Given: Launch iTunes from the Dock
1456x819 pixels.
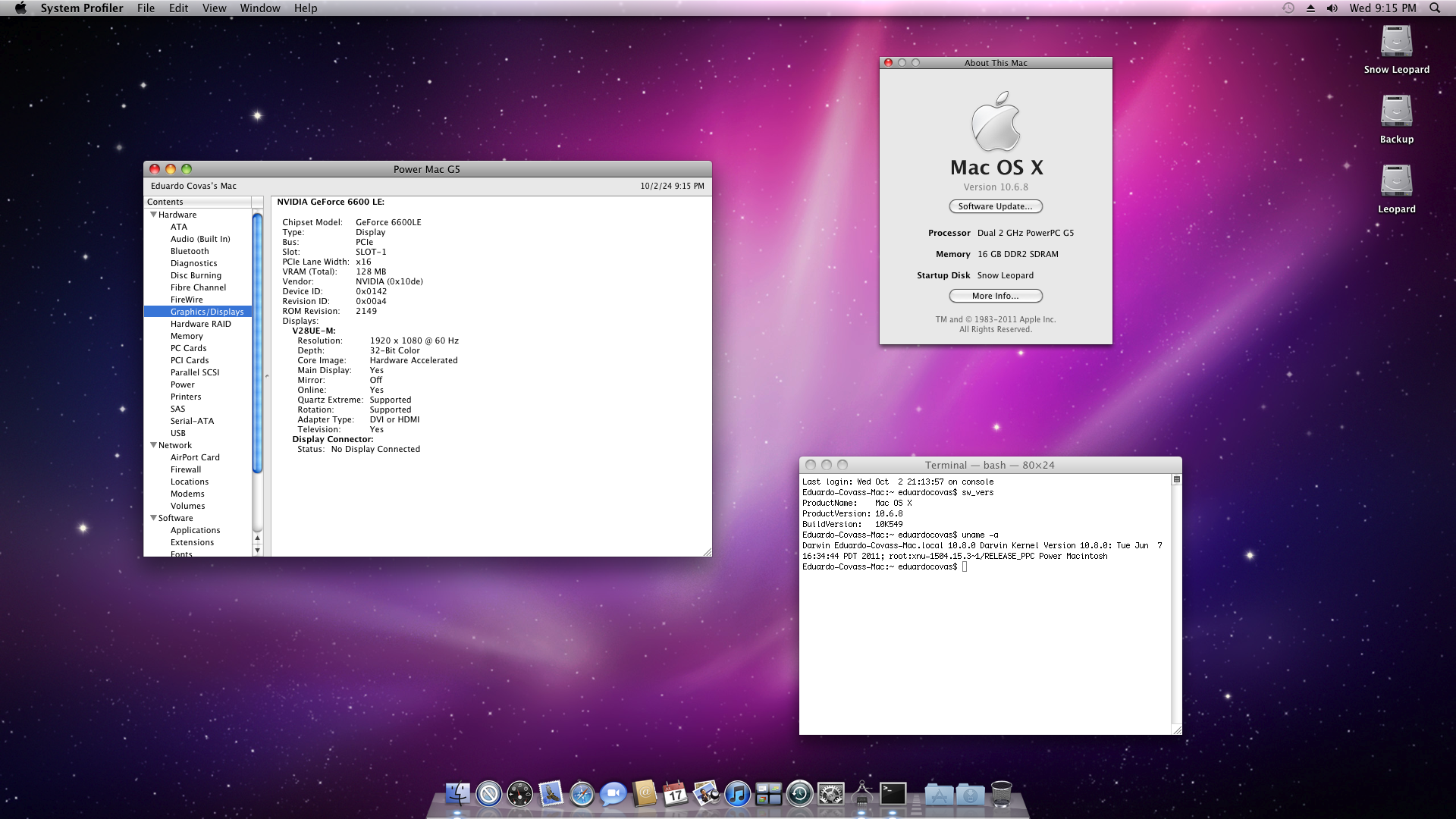Looking at the screenshot, I should point(736,794).
